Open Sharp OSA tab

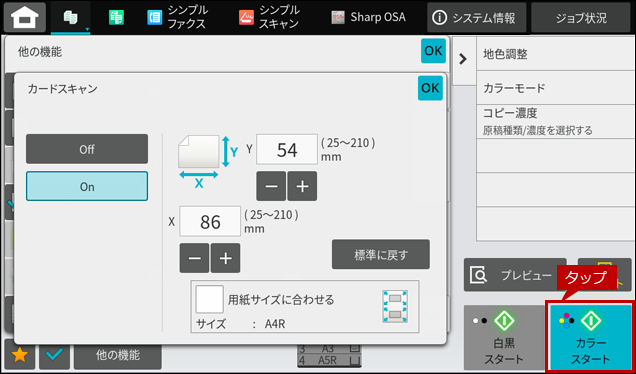[x=369, y=17]
